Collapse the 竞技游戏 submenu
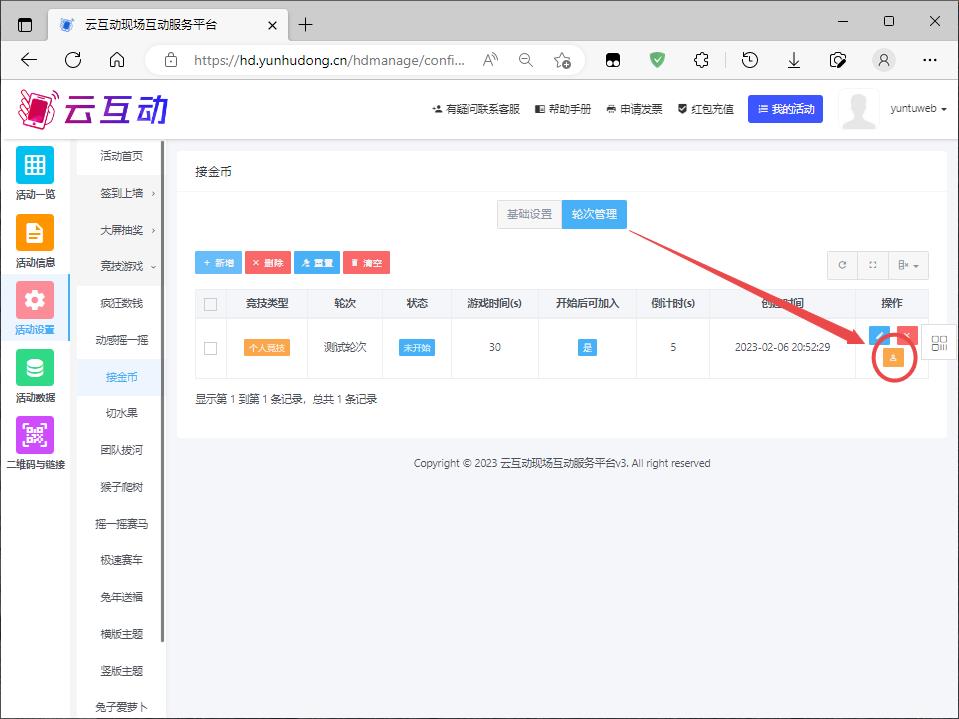Screen dimensions: 959x719 tap(122, 266)
